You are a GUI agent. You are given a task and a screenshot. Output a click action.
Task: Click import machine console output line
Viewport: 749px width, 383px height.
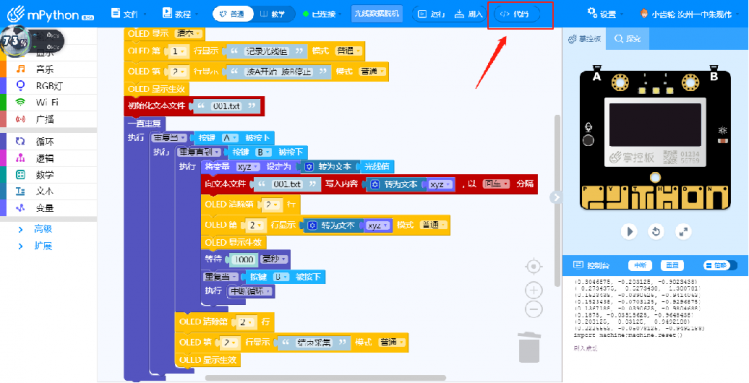pos(628,335)
